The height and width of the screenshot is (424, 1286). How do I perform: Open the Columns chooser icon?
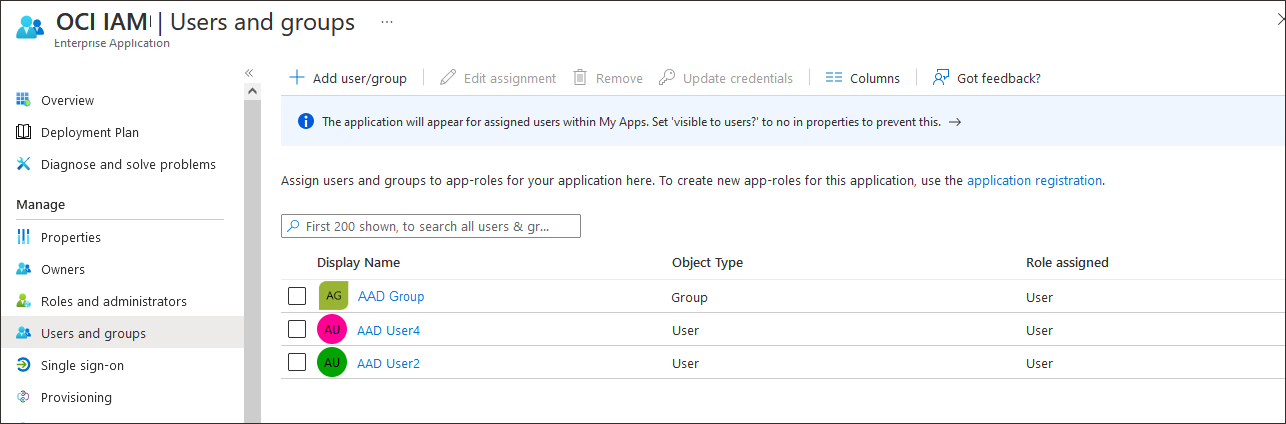click(x=834, y=78)
